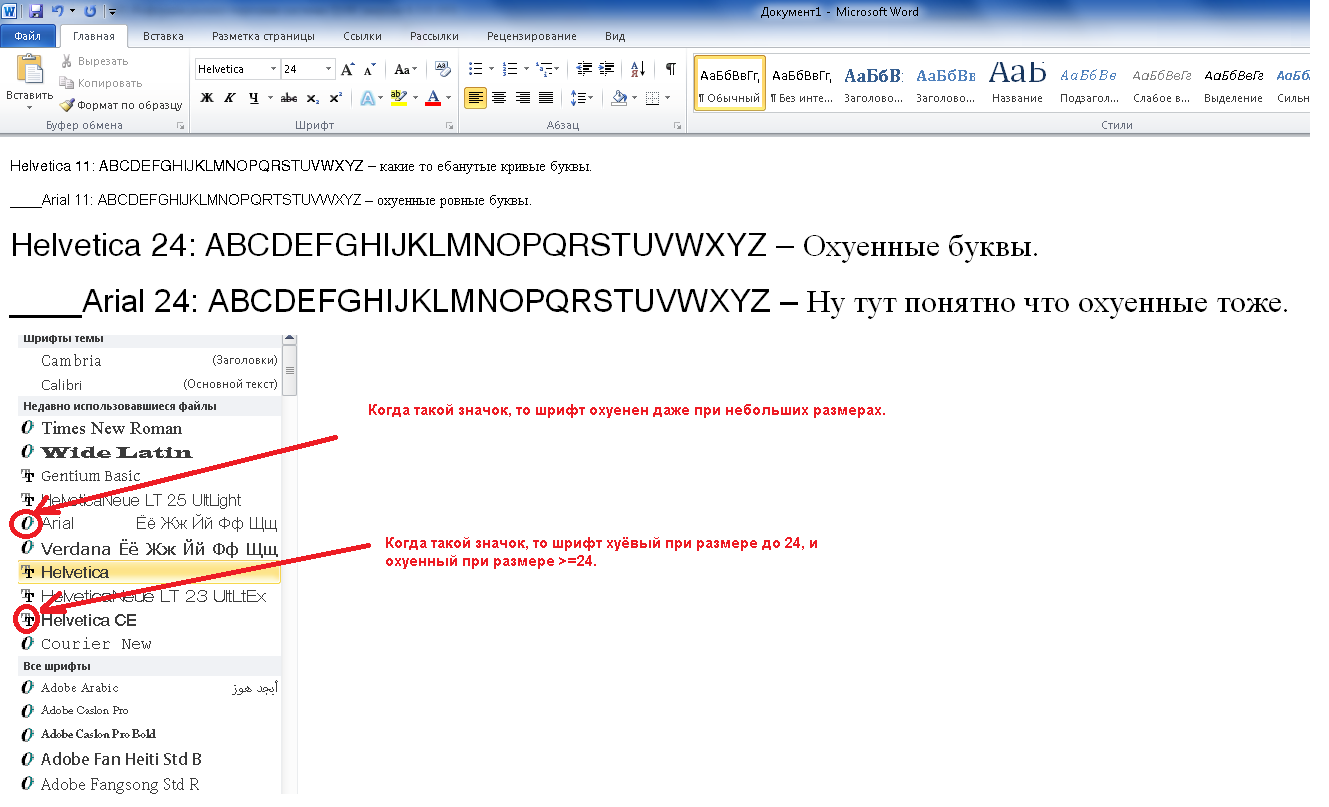Expand Paste (Вставить) options arrow
This screenshot has height=807, width=1329.
(x=29, y=107)
